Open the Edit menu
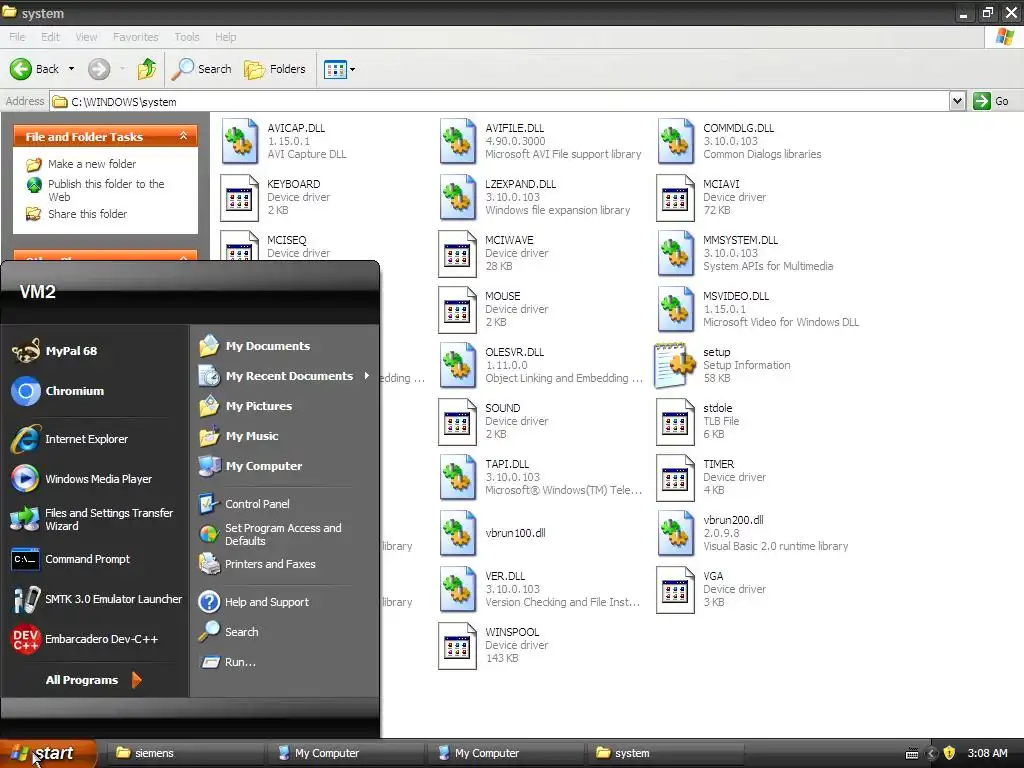The height and width of the screenshot is (768, 1024). coord(50,37)
